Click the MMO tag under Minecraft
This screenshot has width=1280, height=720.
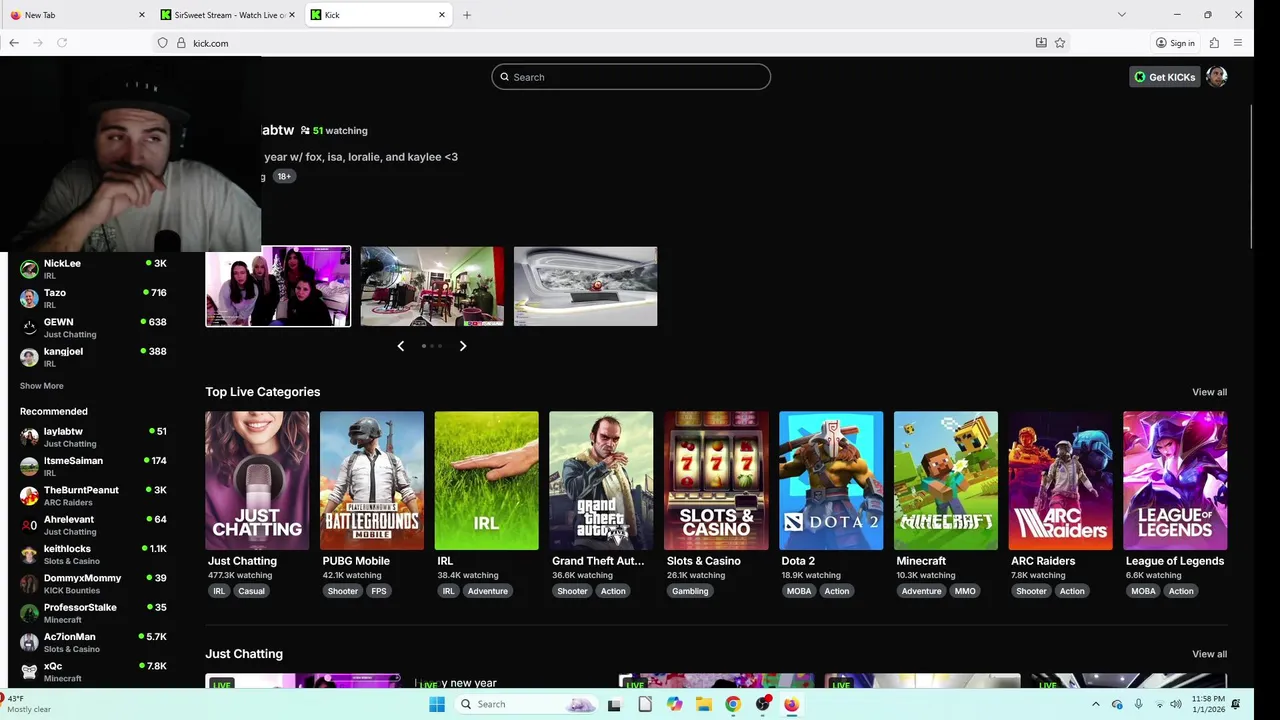click(x=965, y=591)
